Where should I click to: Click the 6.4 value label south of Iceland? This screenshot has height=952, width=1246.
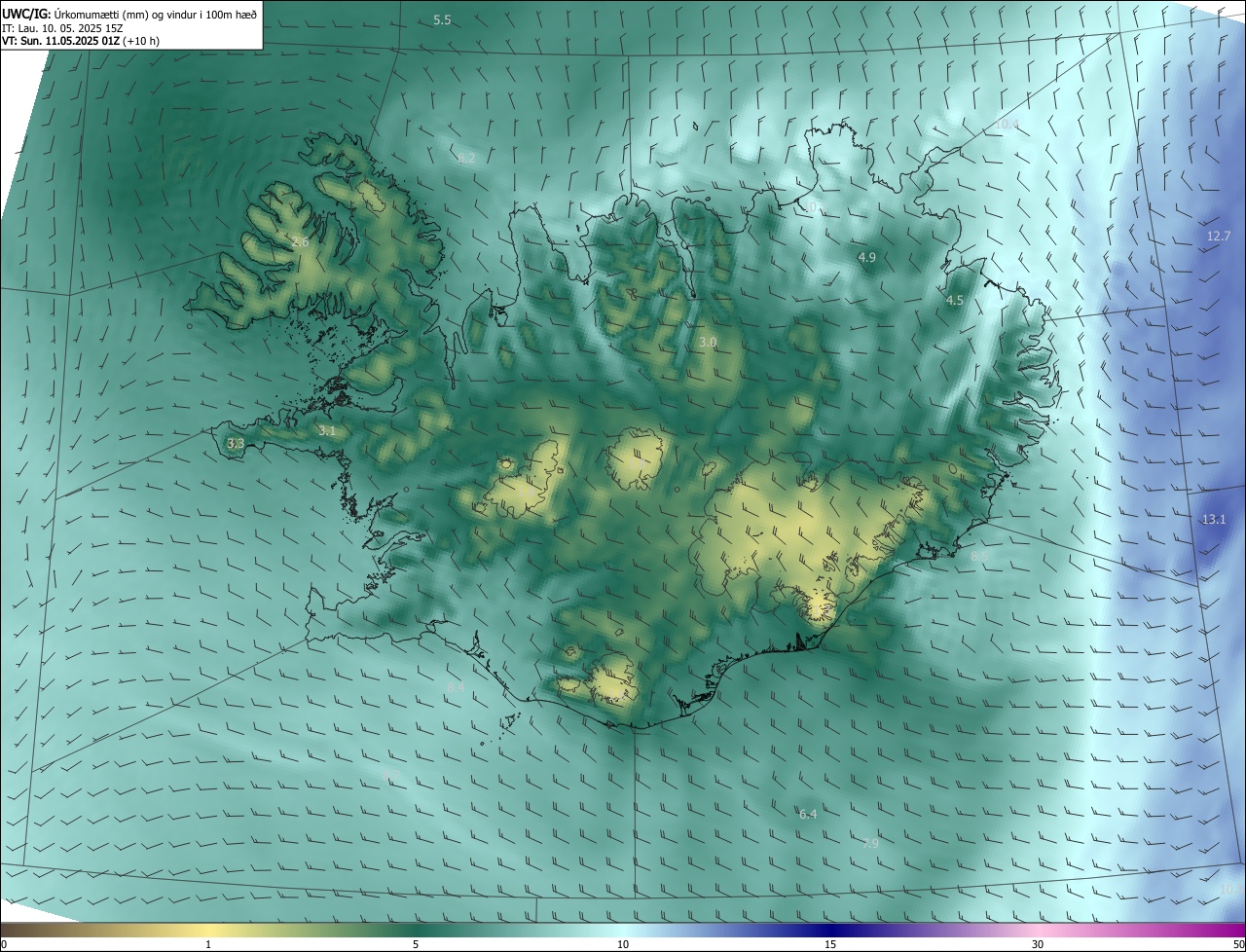pos(808,814)
